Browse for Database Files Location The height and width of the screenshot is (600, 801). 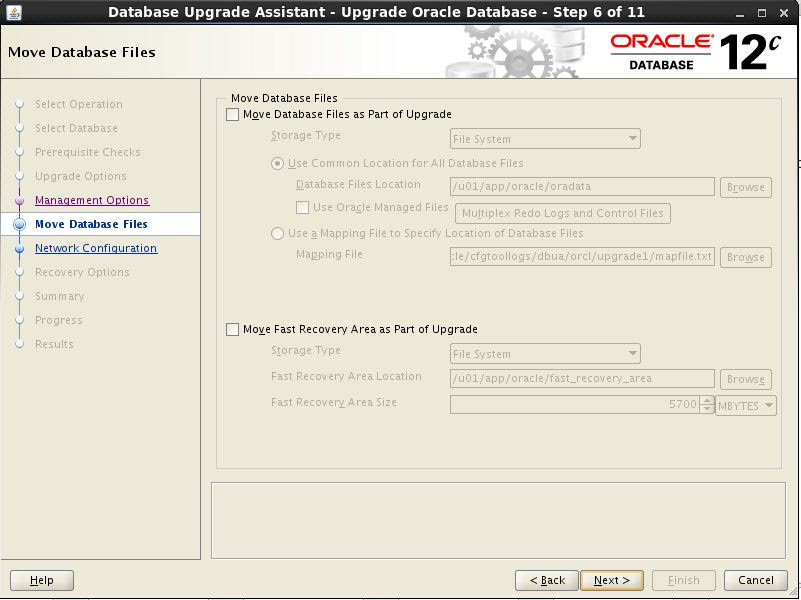point(746,187)
